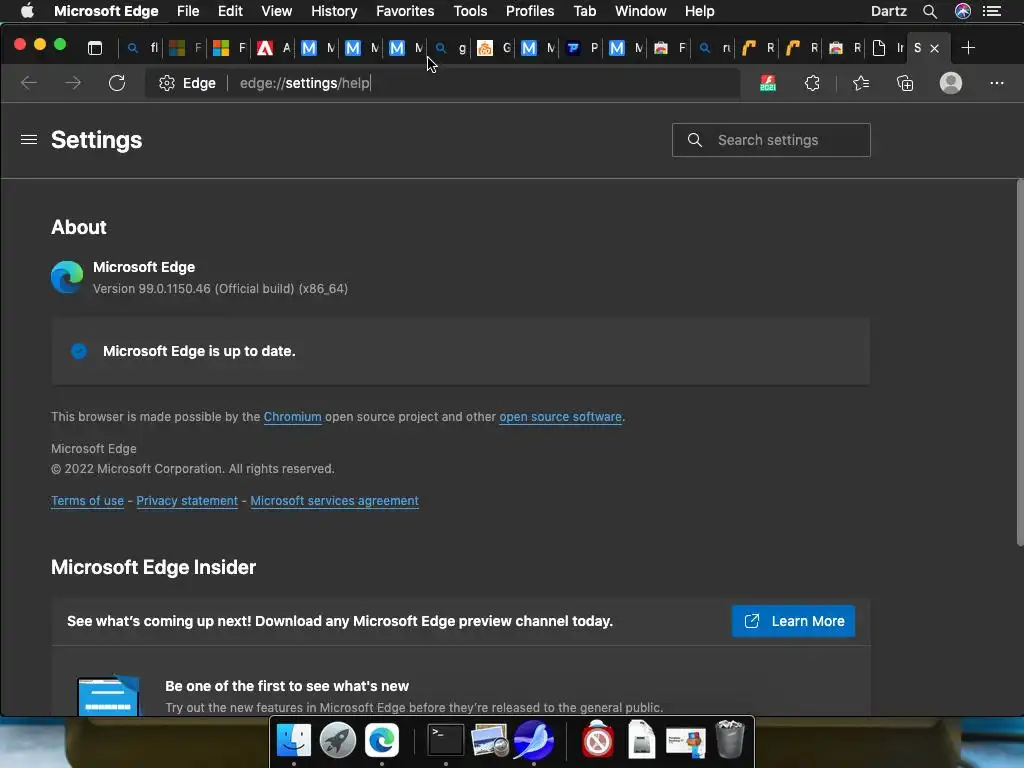Close the current Settings tab

coord(935,48)
